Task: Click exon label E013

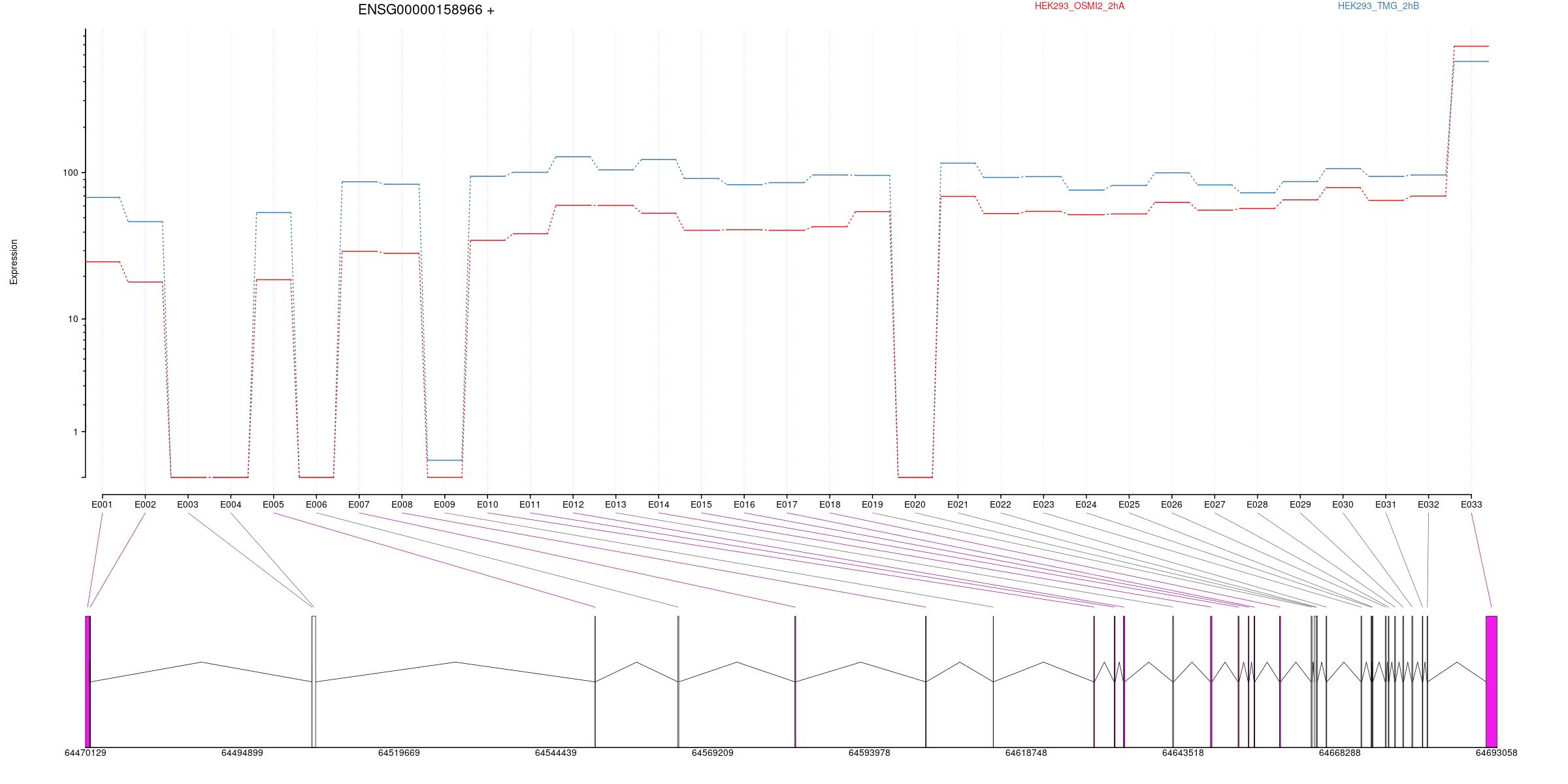Action: click(x=615, y=504)
